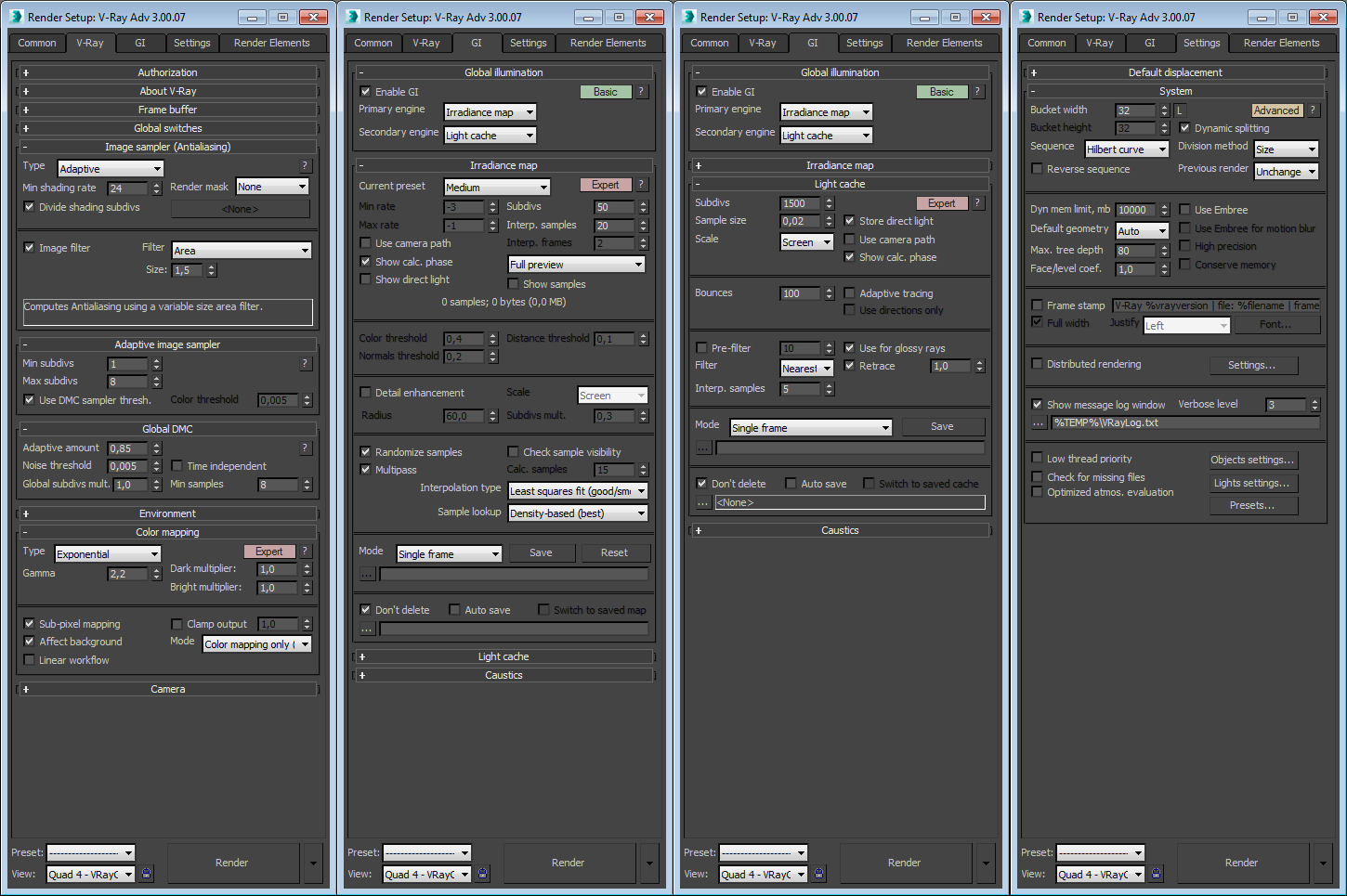Open Default geometry dropdown showing Auto
1347x896 pixels.
pyautogui.click(x=1143, y=230)
